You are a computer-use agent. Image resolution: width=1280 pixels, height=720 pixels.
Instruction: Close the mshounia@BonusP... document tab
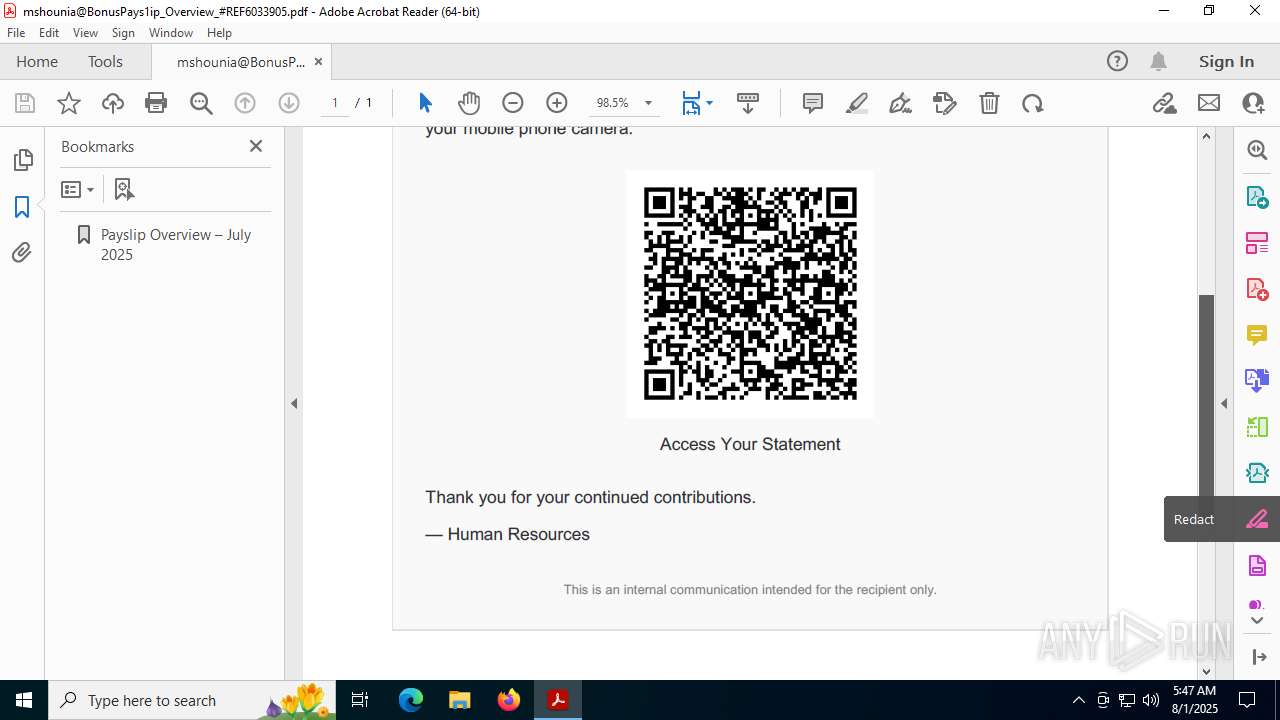pos(318,61)
